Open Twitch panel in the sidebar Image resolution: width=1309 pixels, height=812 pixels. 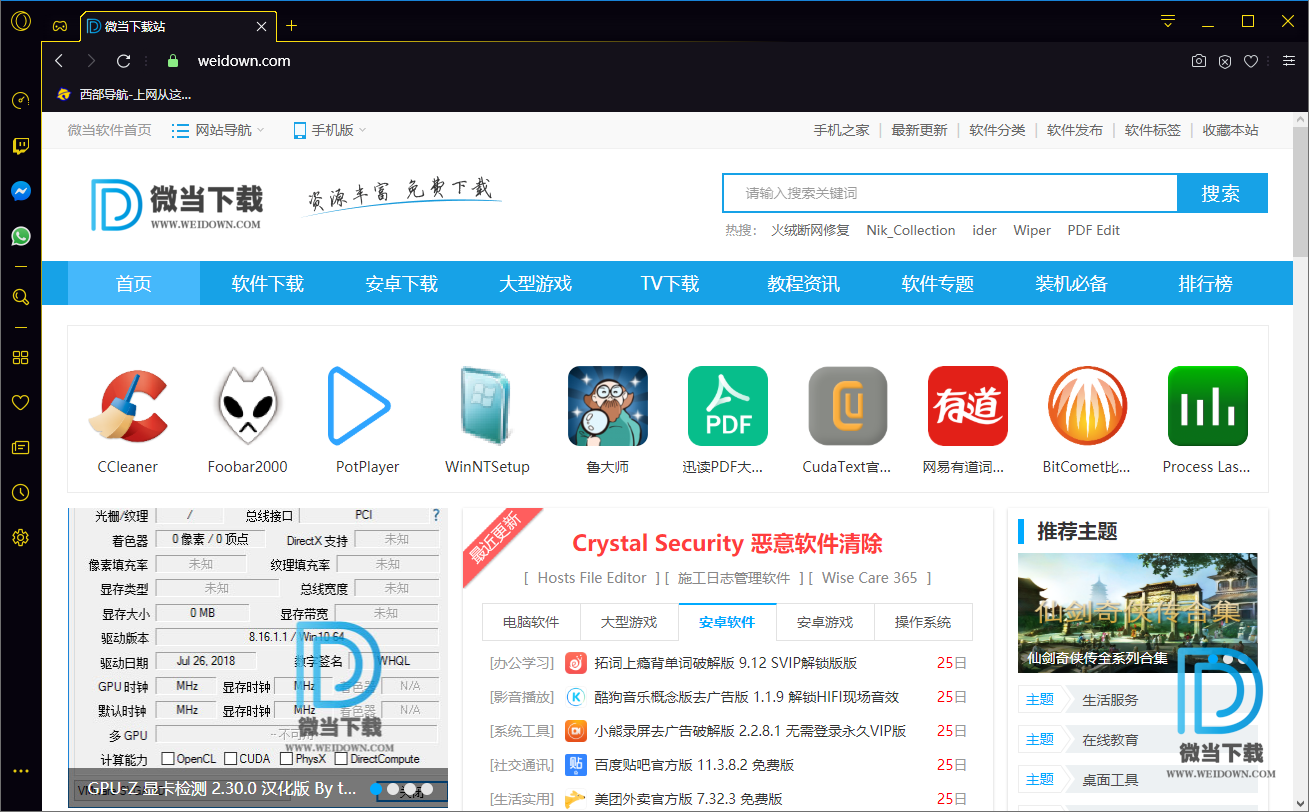(x=21, y=146)
